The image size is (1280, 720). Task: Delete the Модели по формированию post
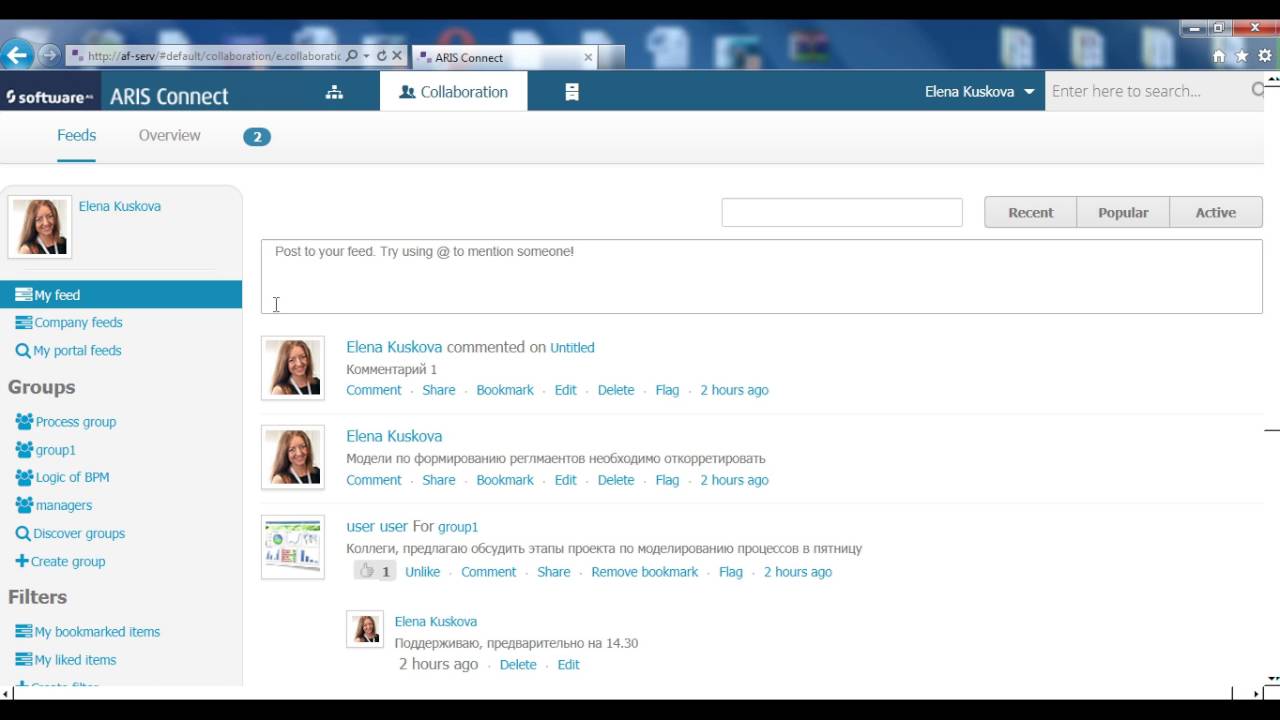616,480
